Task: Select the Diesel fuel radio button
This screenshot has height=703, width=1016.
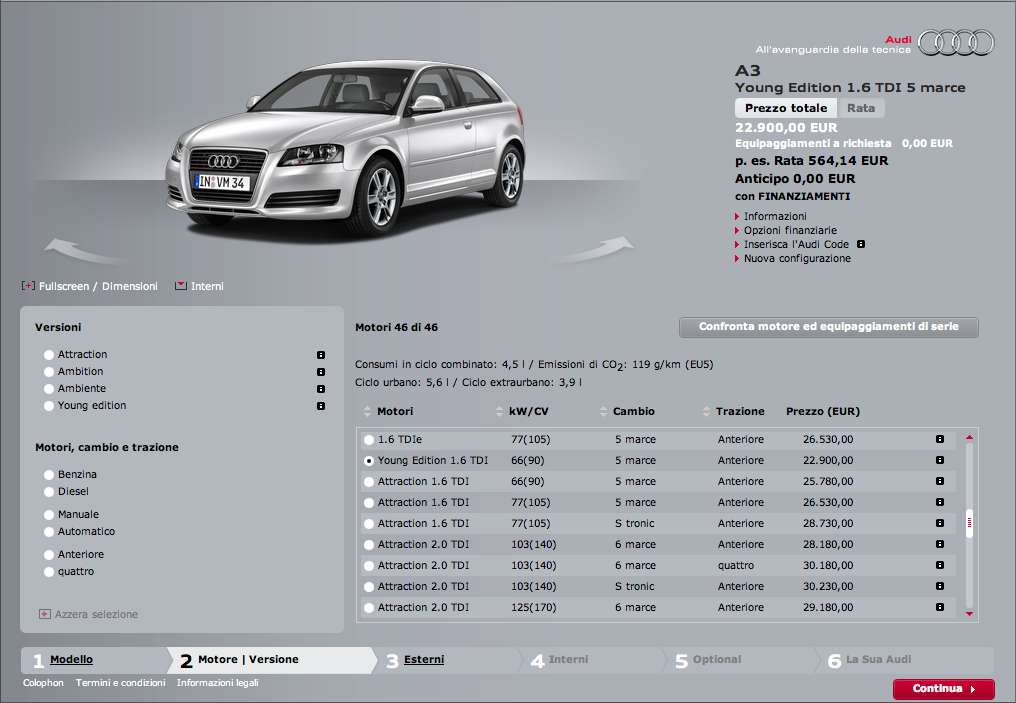Action: (49, 492)
